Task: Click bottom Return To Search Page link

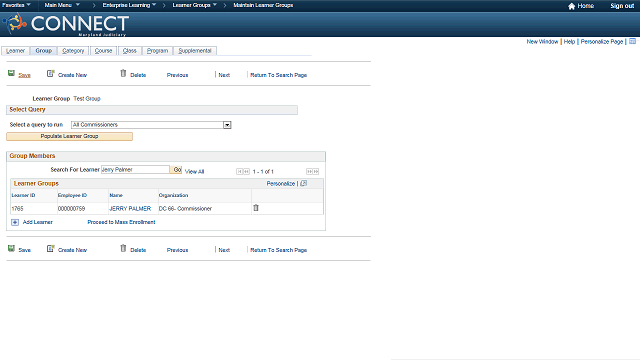Action: click(x=278, y=250)
